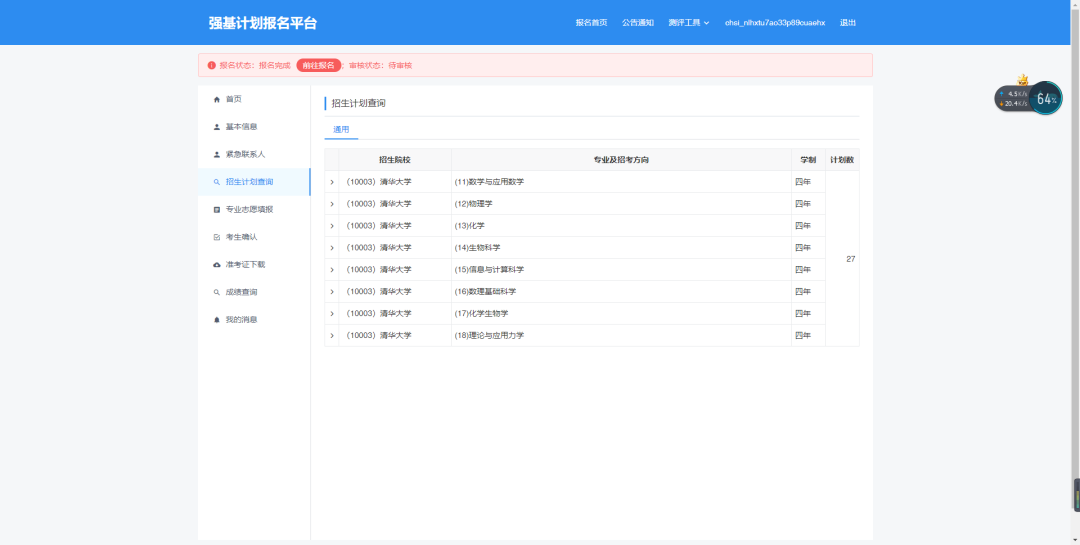Expand the row for (14)生物科学
Viewport: 1080px width, 545px height.
pos(331,248)
